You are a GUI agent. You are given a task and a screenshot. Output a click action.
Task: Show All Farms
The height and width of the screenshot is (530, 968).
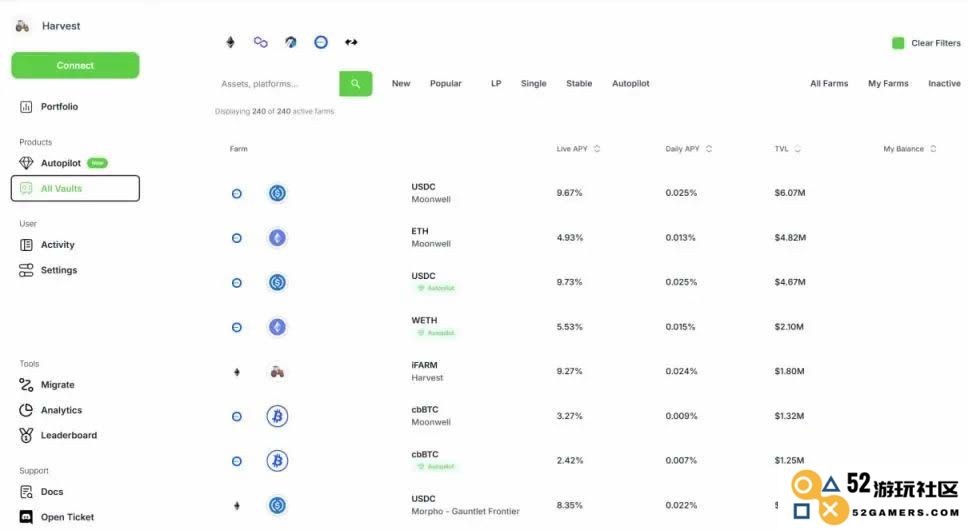[829, 83]
